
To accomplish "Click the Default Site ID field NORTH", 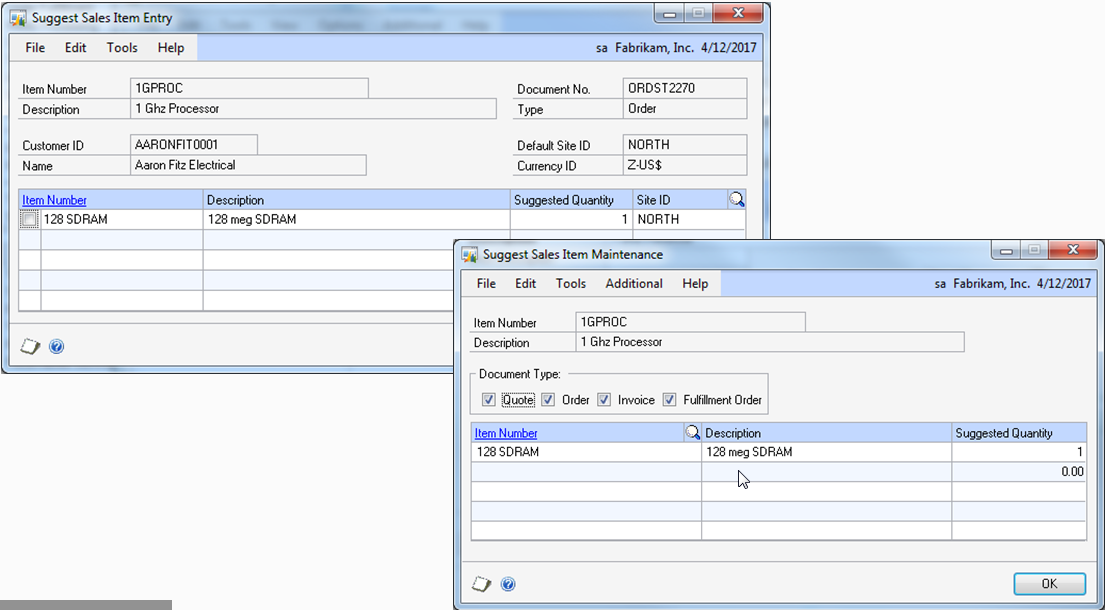I will click(x=685, y=144).
